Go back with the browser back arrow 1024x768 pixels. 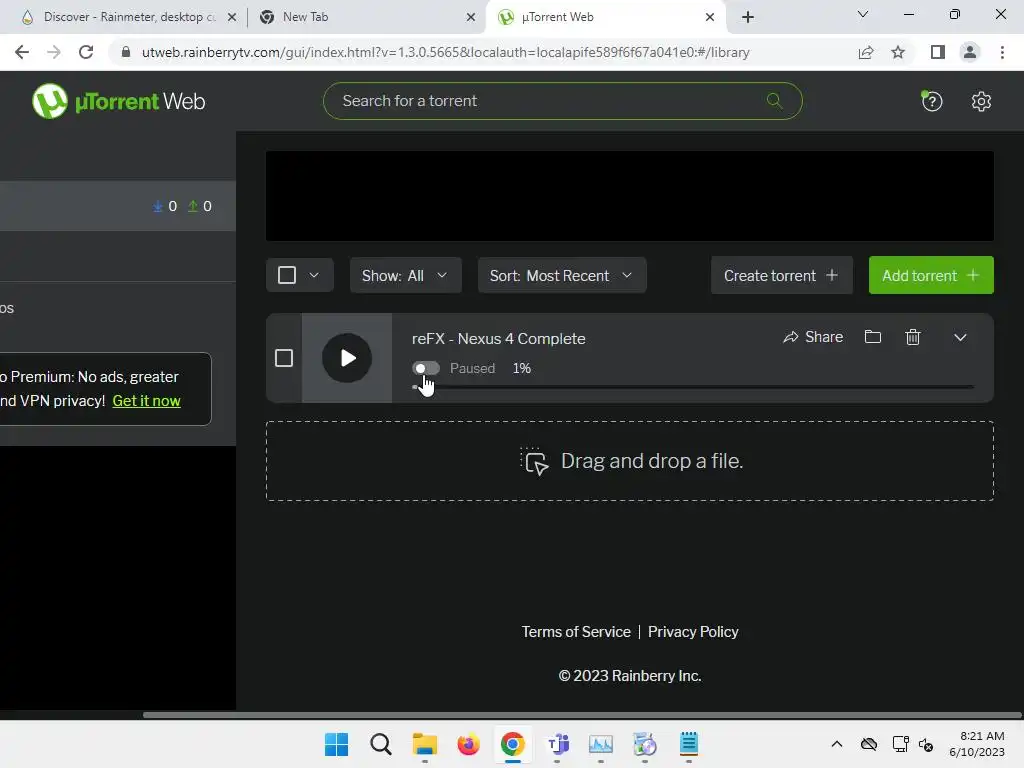coord(22,52)
